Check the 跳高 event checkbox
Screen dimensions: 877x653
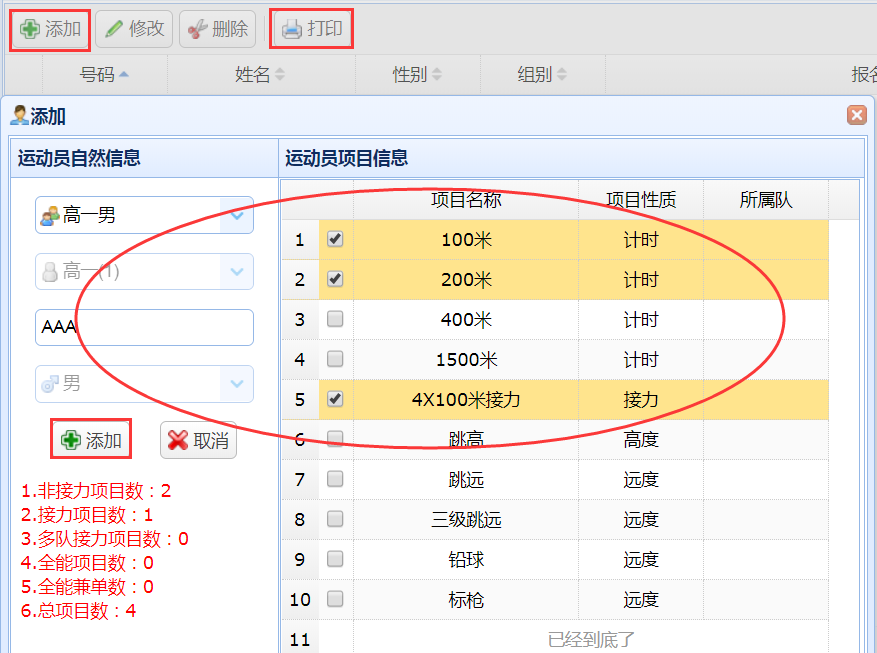[x=335, y=439]
